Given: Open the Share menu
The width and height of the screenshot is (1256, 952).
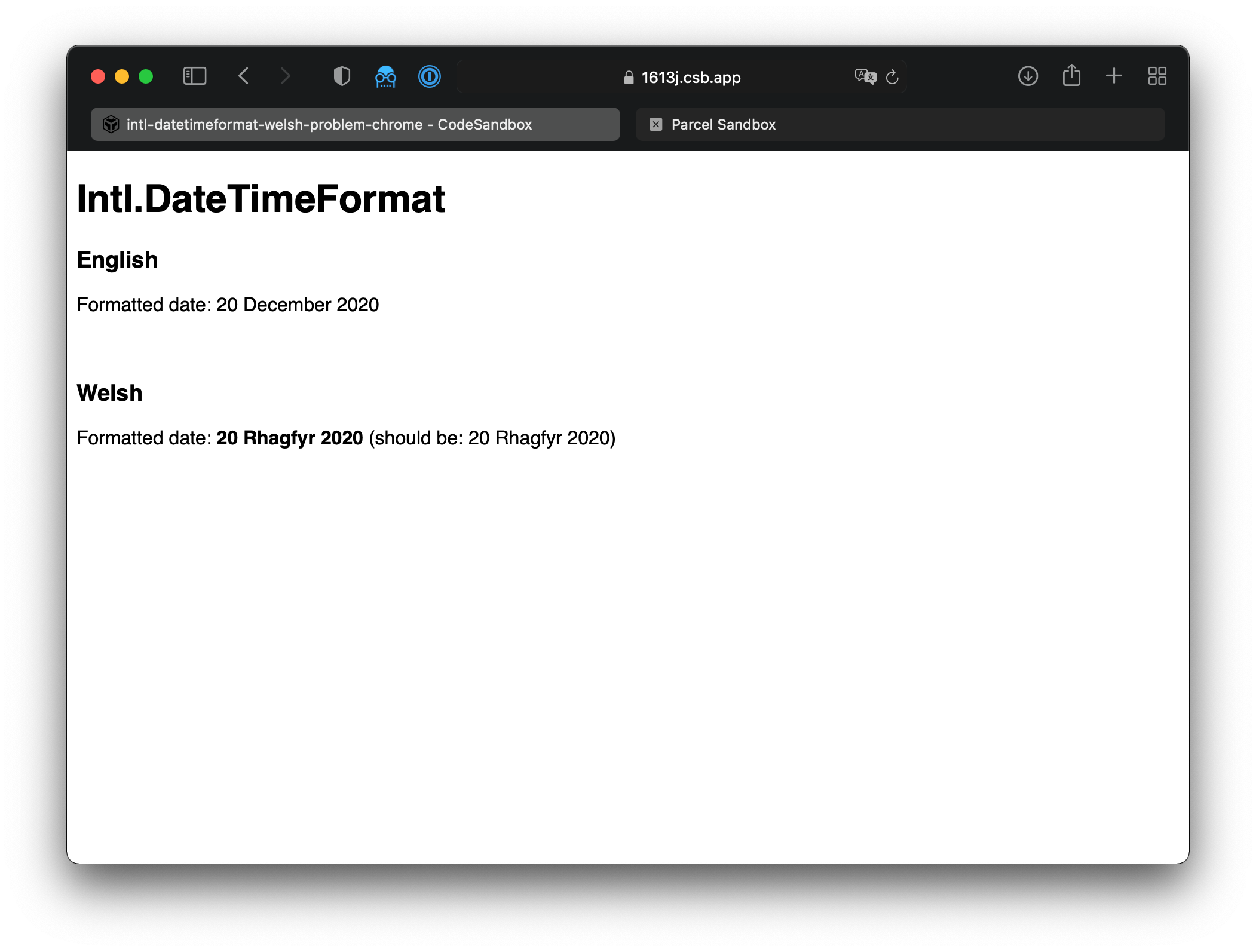Looking at the screenshot, I should click(x=1071, y=76).
